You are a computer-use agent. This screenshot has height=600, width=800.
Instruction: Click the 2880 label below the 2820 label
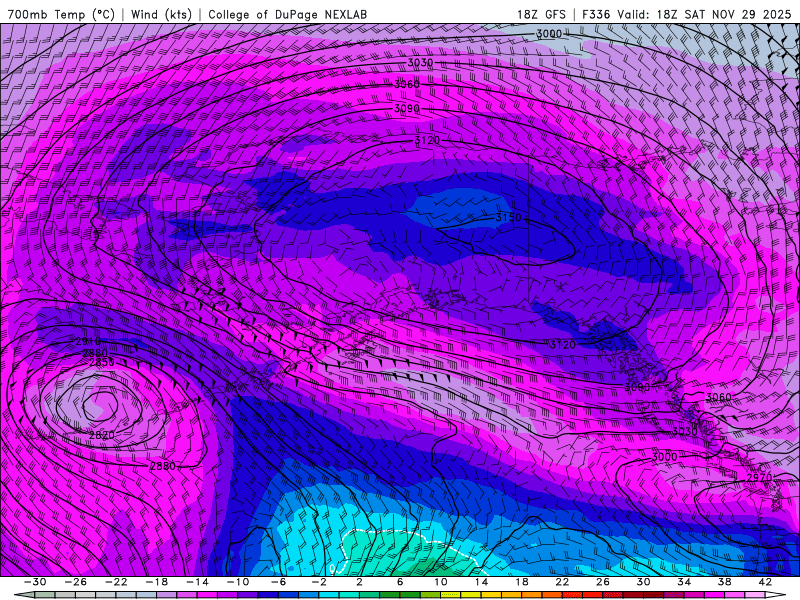pyautogui.click(x=162, y=466)
